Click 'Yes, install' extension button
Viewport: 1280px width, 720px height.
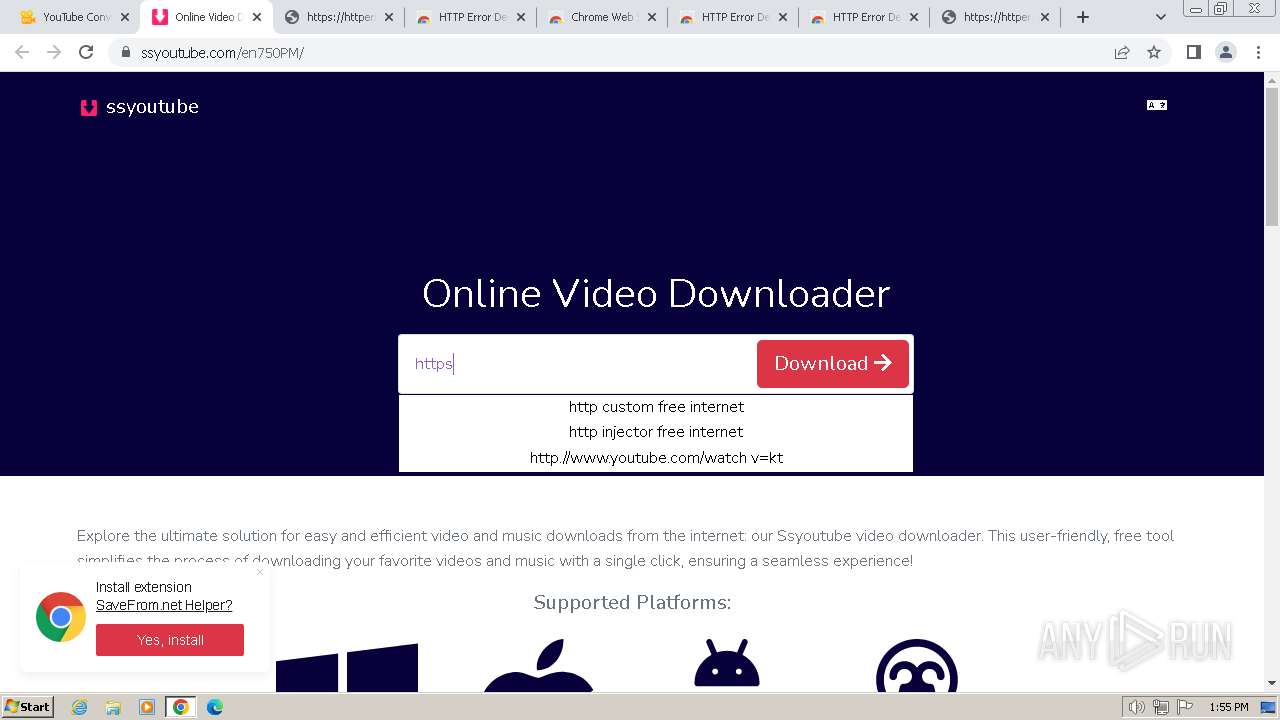170,640
